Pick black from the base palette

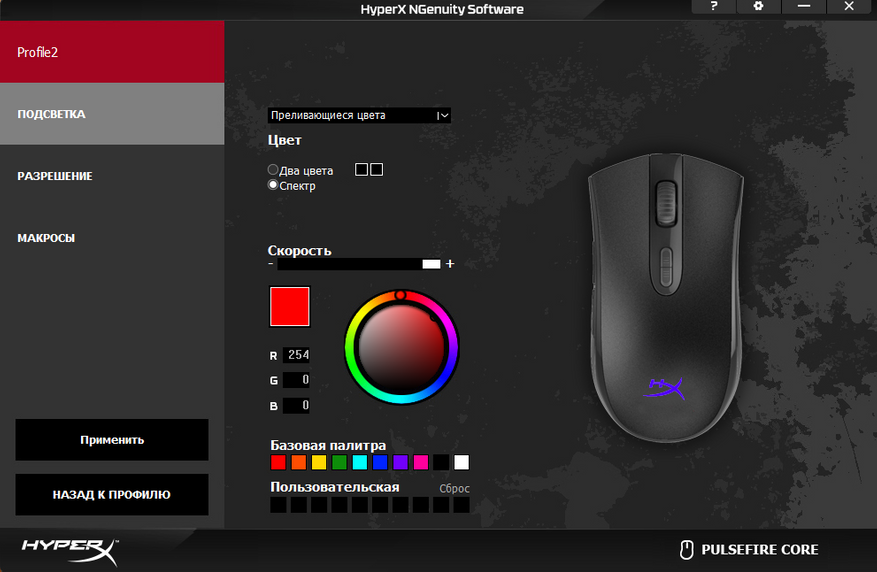pyautogui.click(x=441, y=462)
